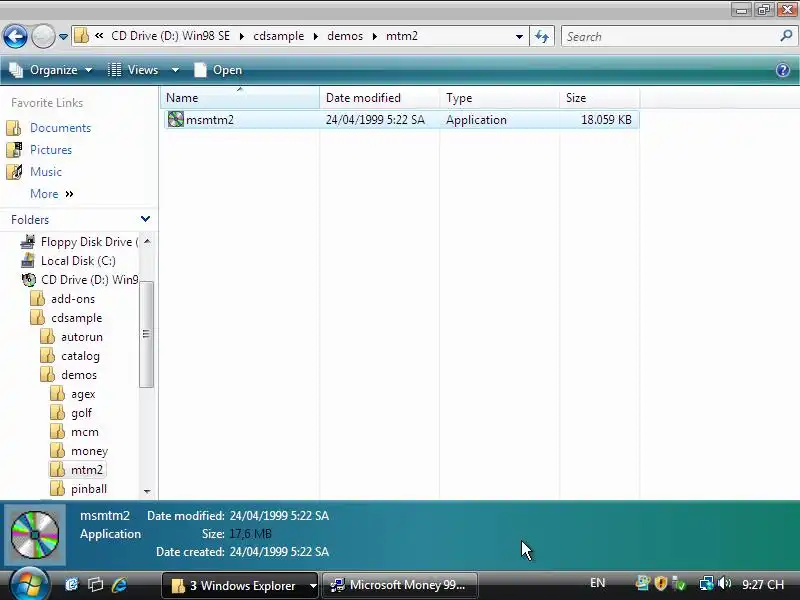Image resolution: width=800 pixels, height=600 pixels.
Task: Select the mcm folder in the tree
Action: pyautogui.click(x=85, y=432)
